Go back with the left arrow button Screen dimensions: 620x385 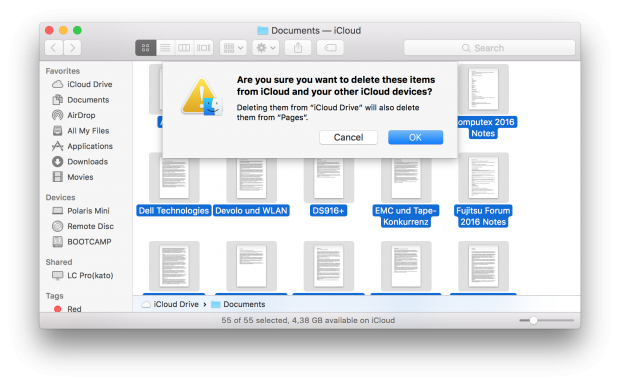[x=54, y=48]
